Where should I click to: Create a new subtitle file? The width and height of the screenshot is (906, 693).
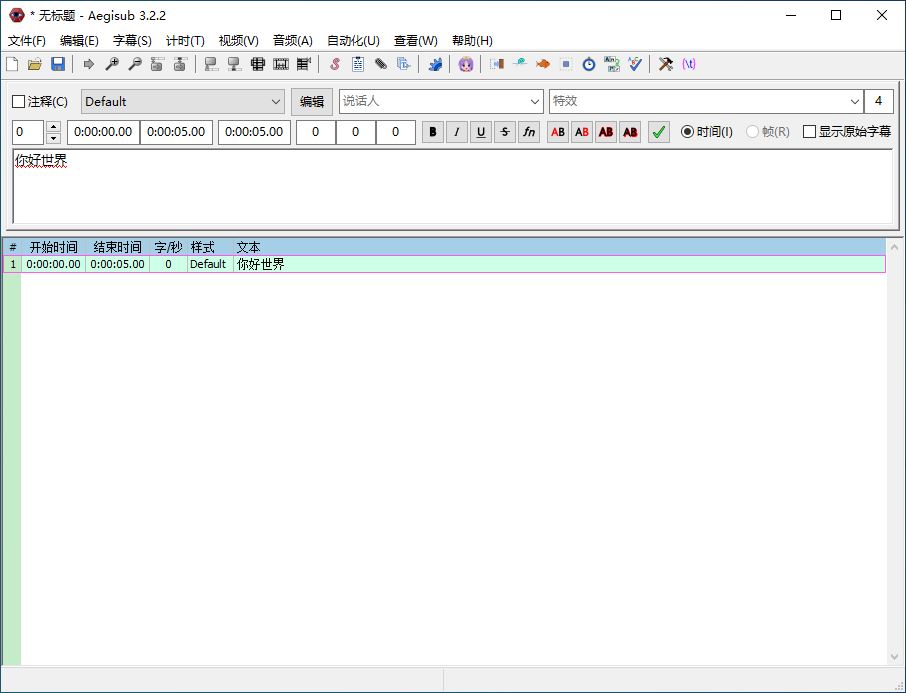click(12, 64)
